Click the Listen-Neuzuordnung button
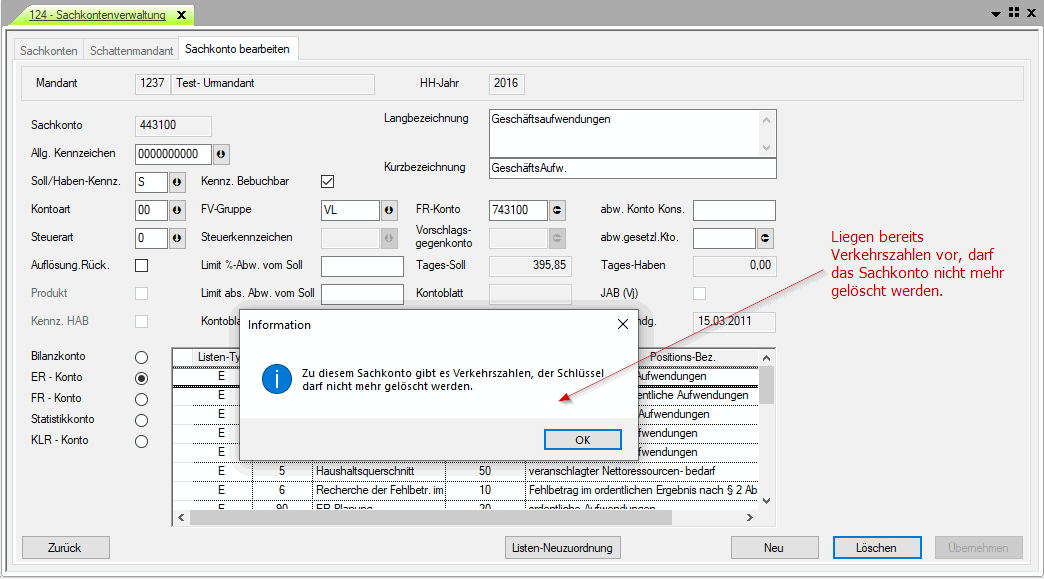This screenshot has height=579, width=1044. point(562,548)
